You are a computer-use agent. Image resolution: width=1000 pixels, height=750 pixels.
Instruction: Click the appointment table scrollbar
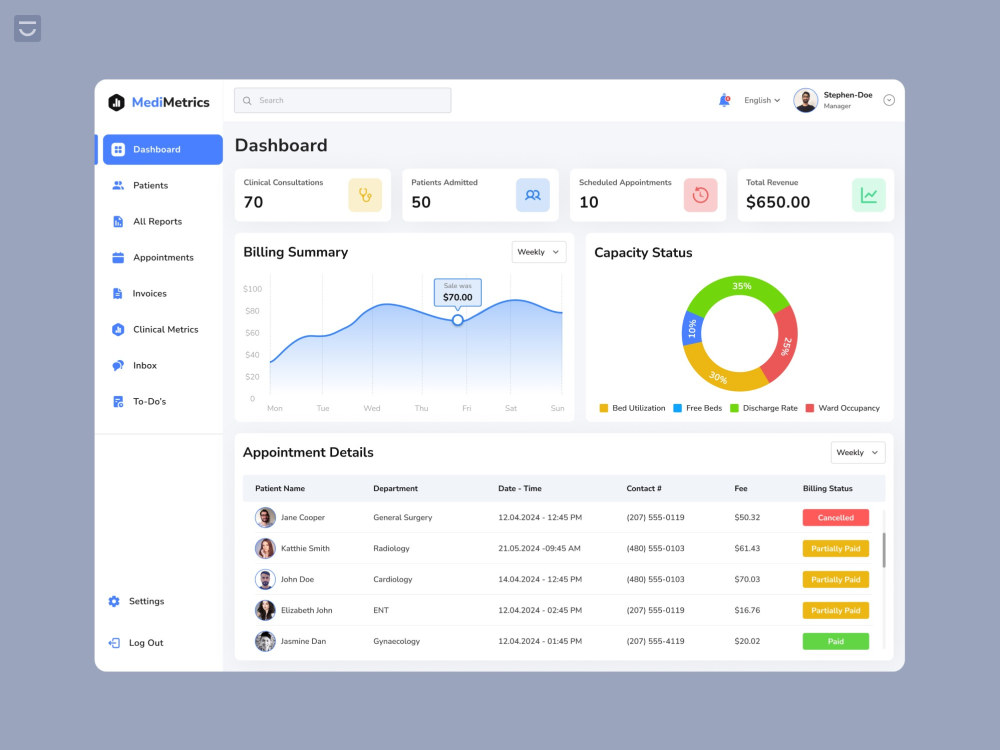884,550
